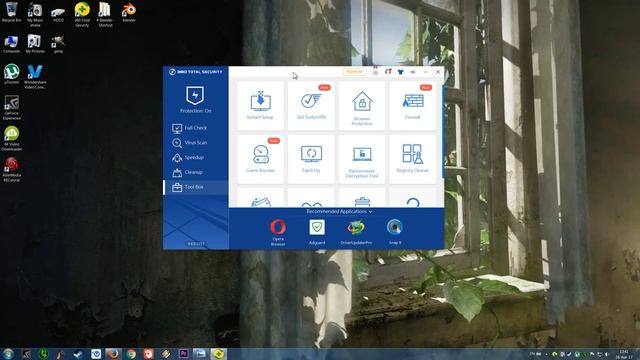
Task: Launch the Registry Cleaner tool
Action: pos(413,159)
